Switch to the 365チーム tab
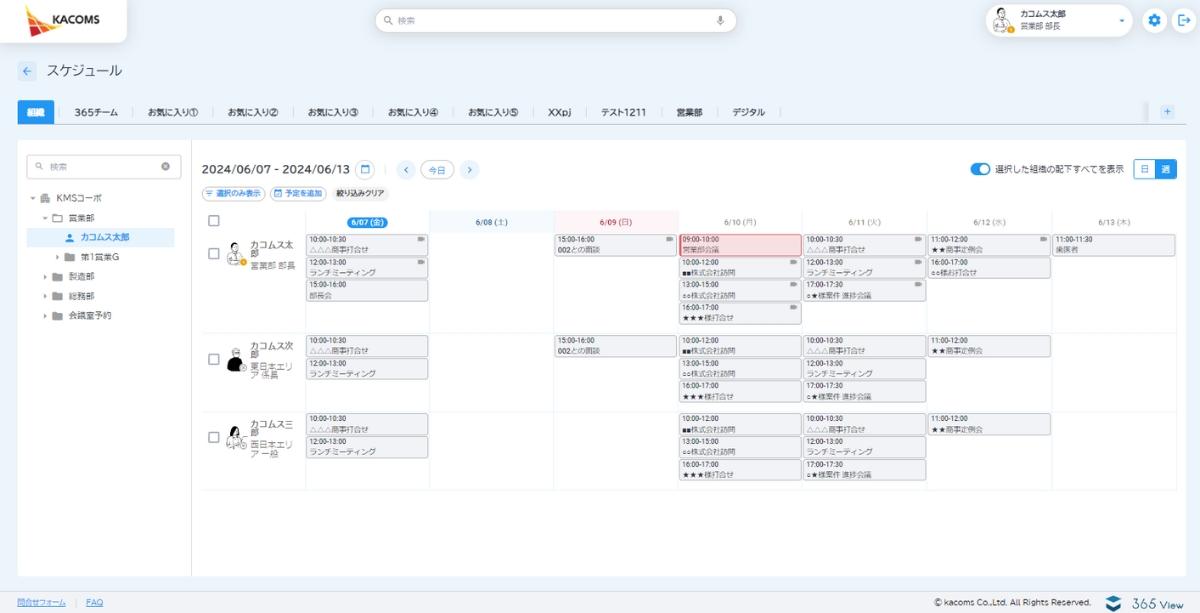1200x613 pixels. click(x=96, y=112)
